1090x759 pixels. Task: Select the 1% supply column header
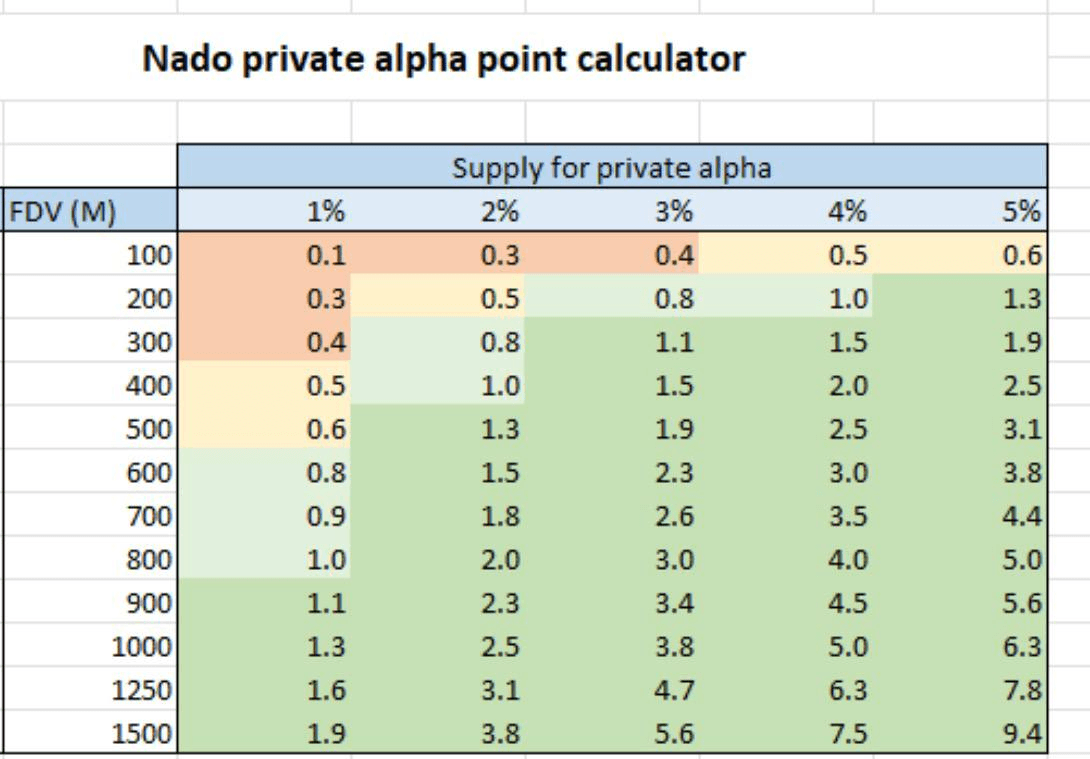click(264, 211)
